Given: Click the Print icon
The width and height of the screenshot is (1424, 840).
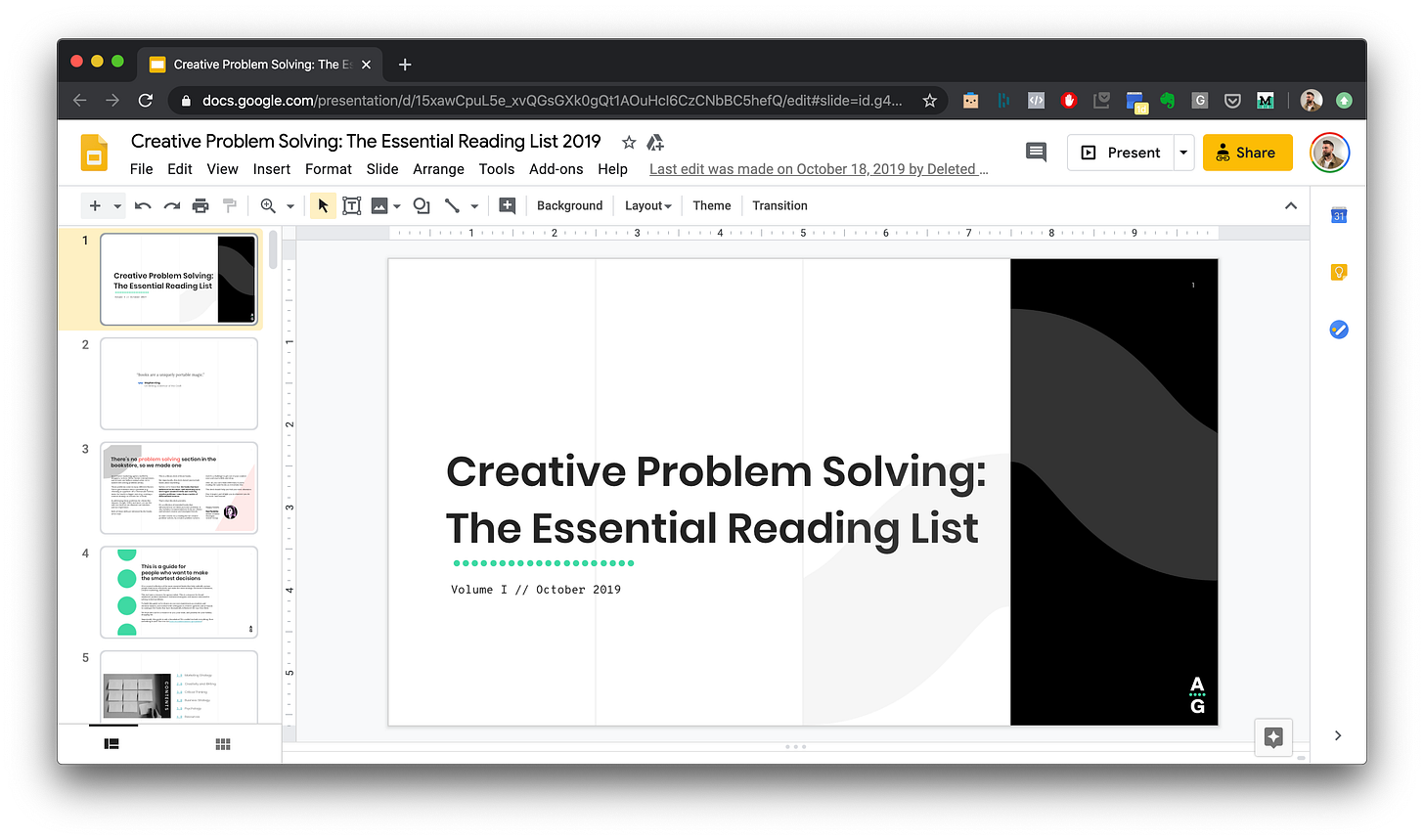Looking at the screenshot, I should (200, 205).
